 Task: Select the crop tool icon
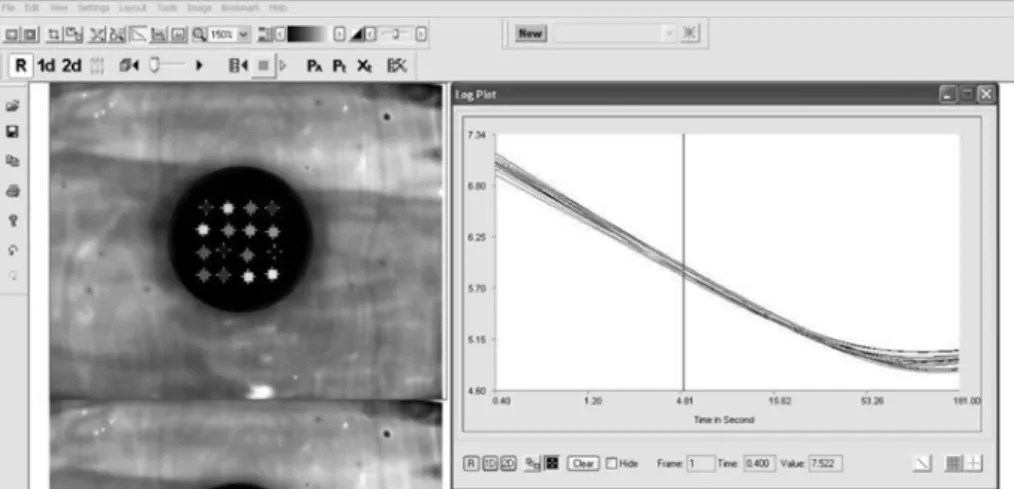54,34
